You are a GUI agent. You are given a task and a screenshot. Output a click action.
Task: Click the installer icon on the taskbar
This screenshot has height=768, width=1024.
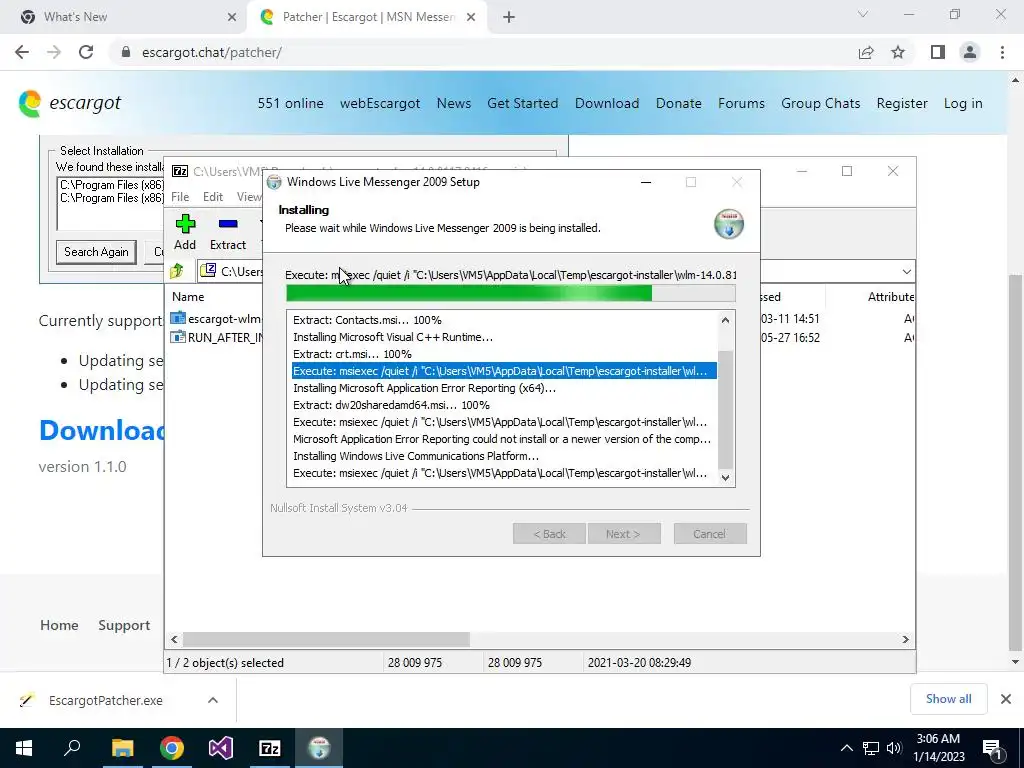[319, 748]
